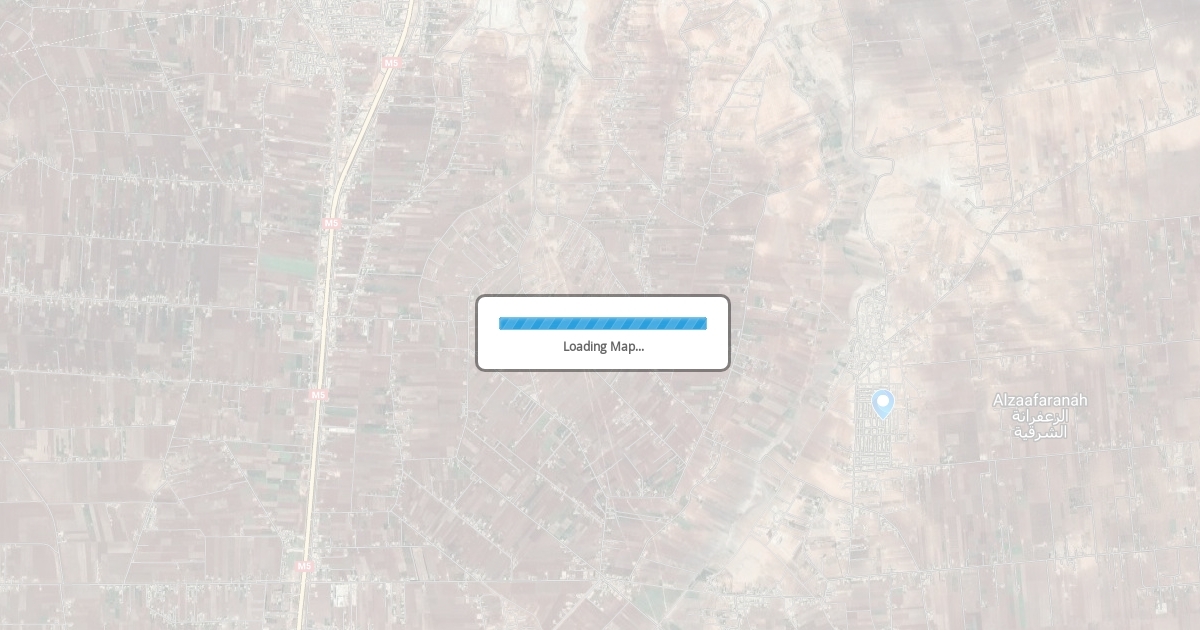Screen dimensions: 1200x630
Task: Select the Arabic place name label
Action: pos(1040,423)
